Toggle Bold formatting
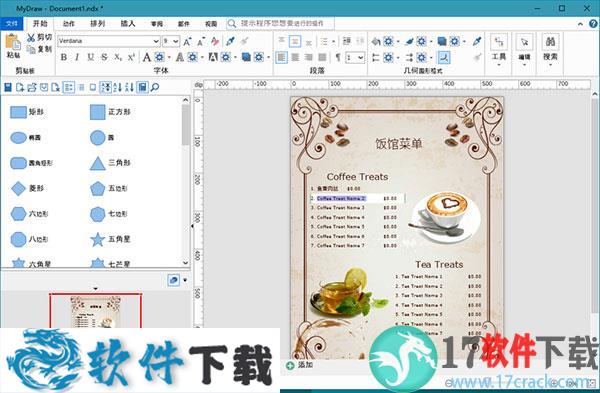The image size is (600, 393). 64,57
